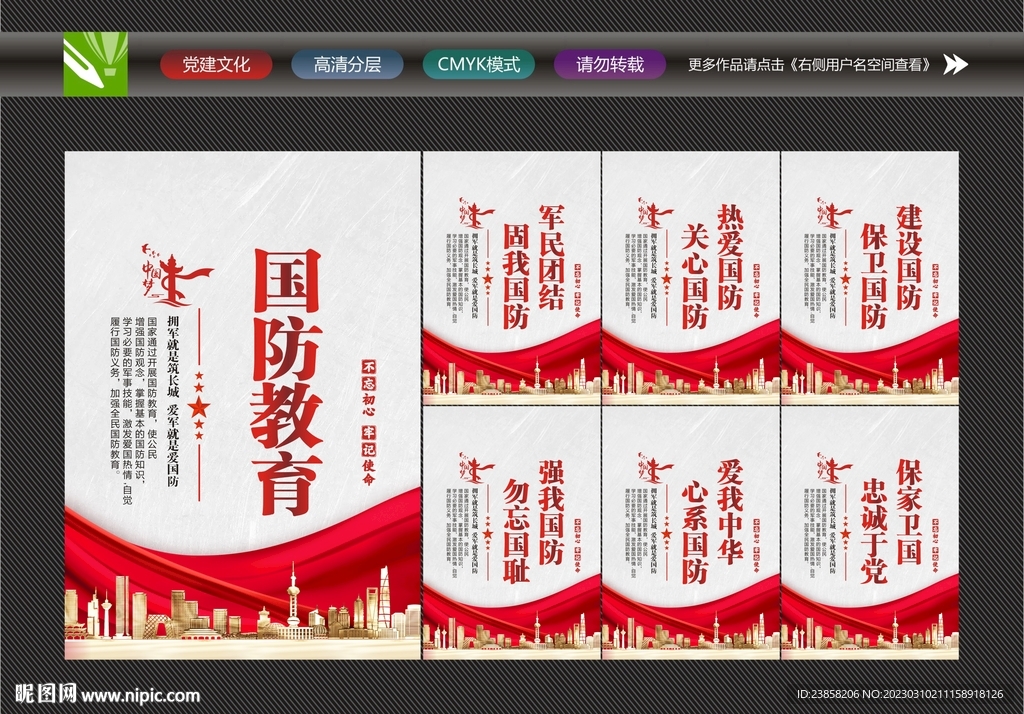Click the 更多作品请点击 text link
Viewport: 1024px width, 714px height.
pyautogui.click(x=810, y=65)
